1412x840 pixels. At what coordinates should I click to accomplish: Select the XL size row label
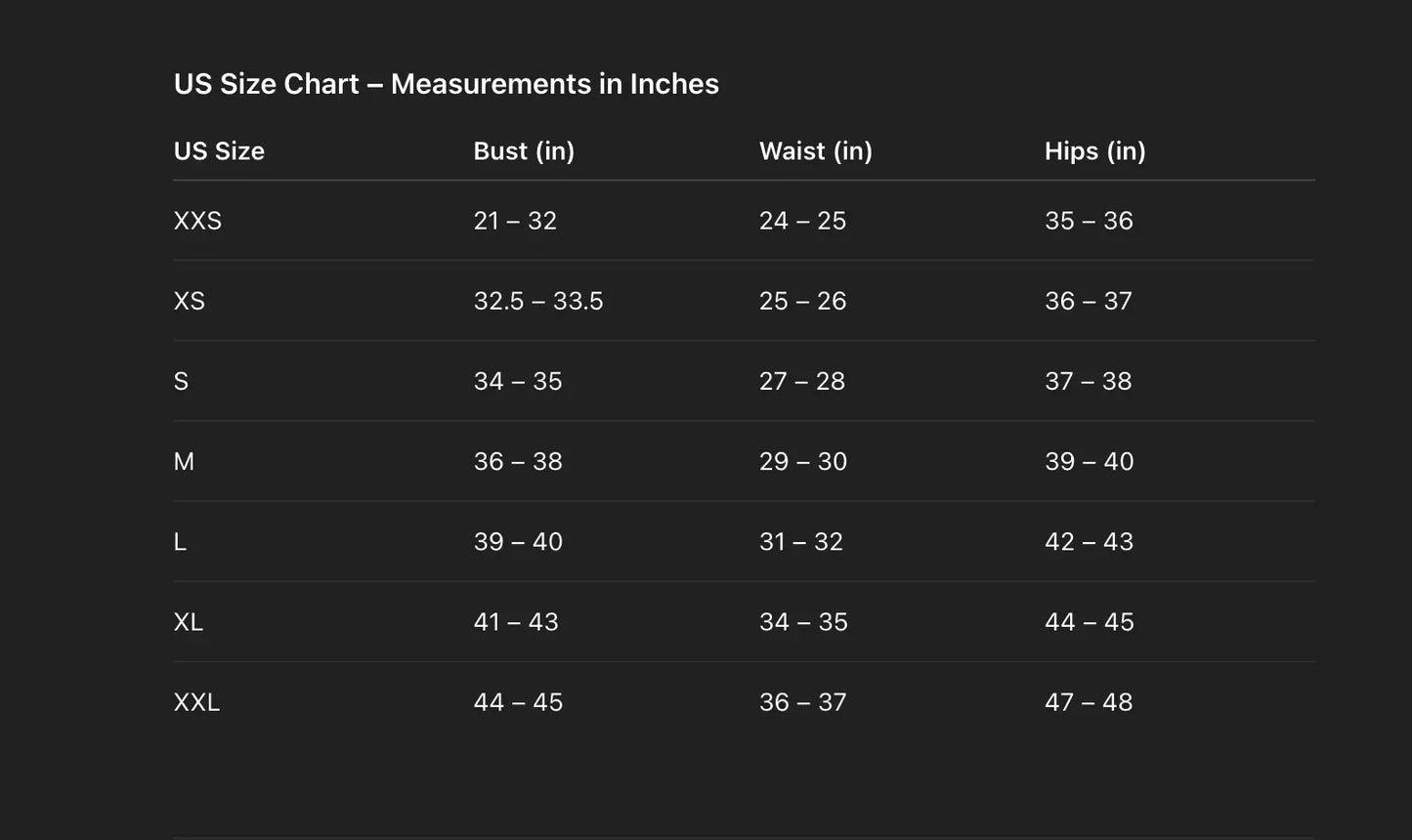tap(189, 622)
